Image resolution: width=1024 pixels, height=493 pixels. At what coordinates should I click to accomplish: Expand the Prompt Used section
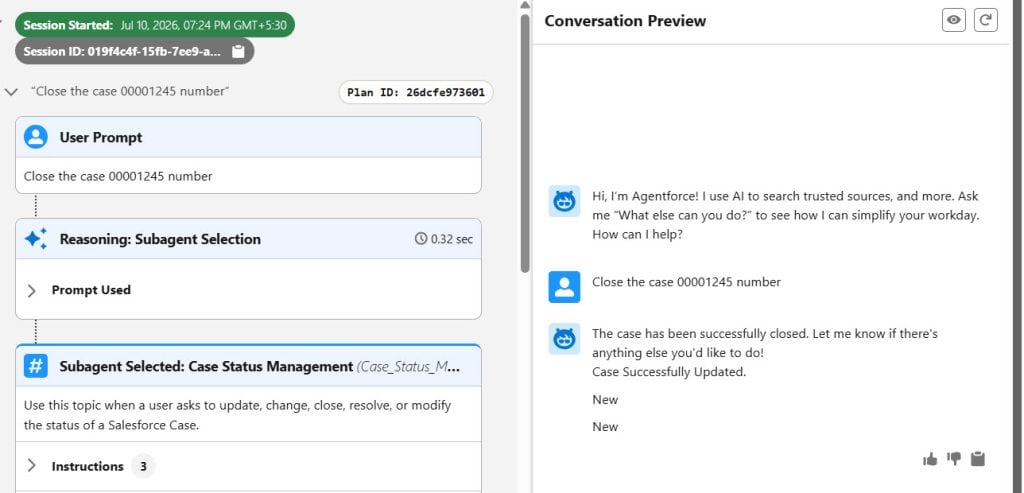click(31, 291)
